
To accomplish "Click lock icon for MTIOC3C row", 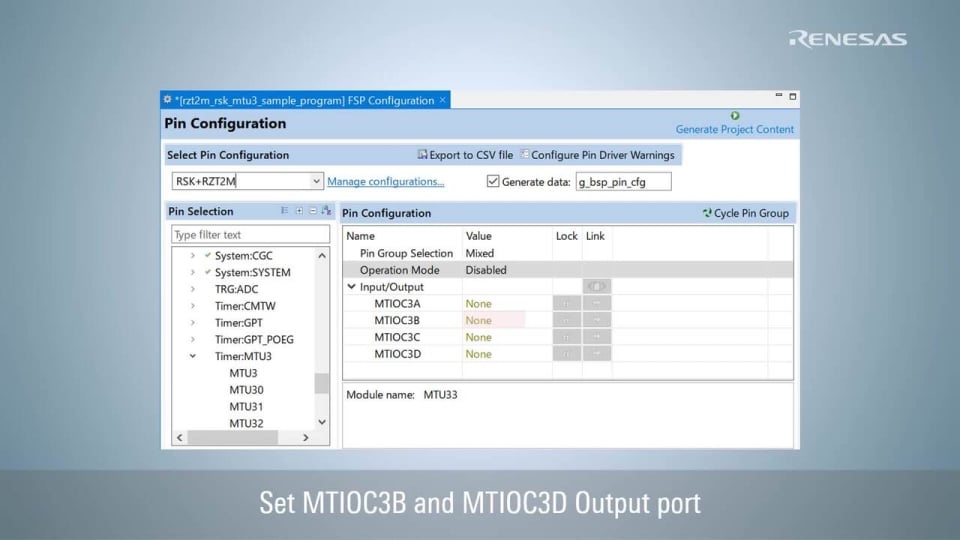I will (566, 337).
